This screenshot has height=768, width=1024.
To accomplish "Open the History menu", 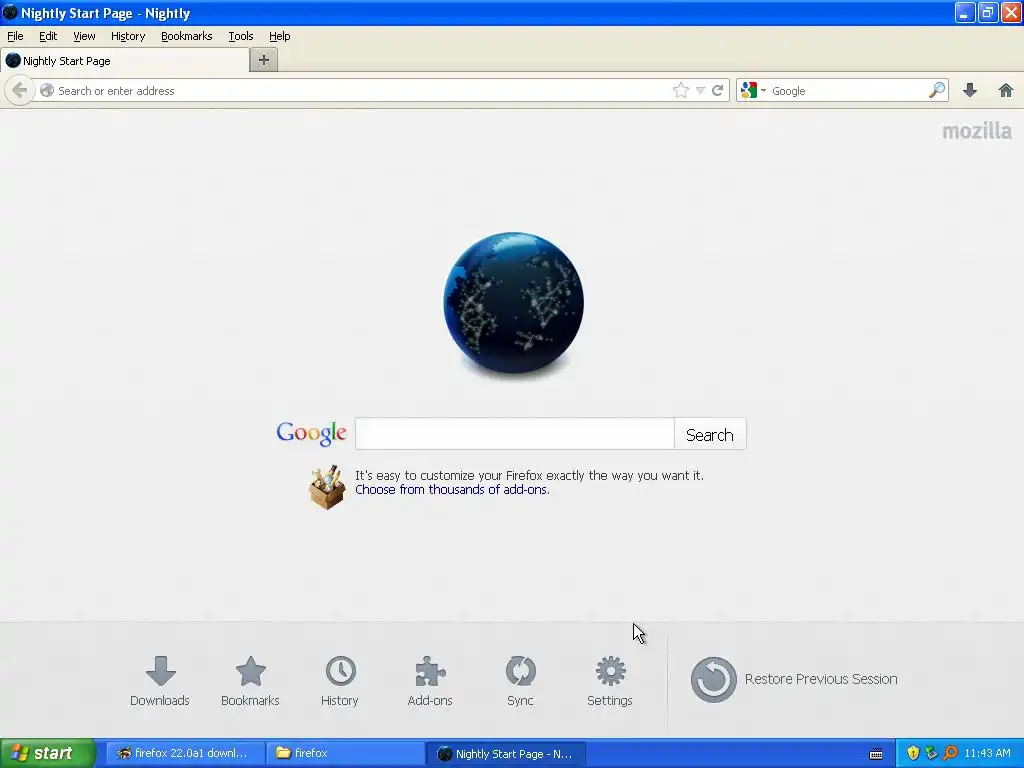I will (x=128, y=36).
